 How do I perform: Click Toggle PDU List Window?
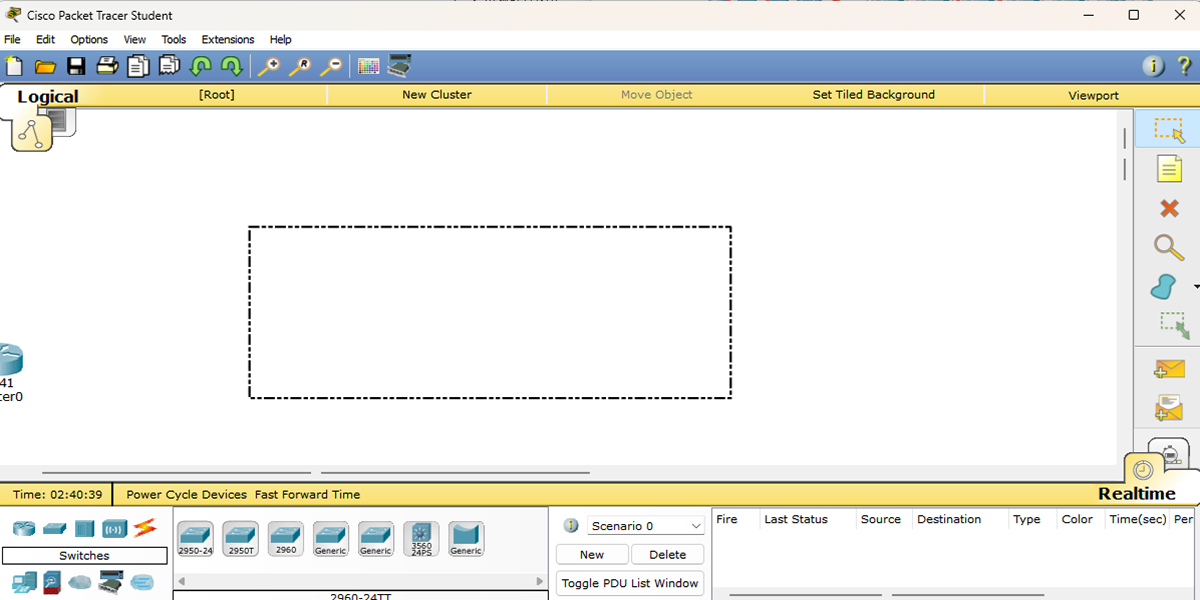pos(630,583)
